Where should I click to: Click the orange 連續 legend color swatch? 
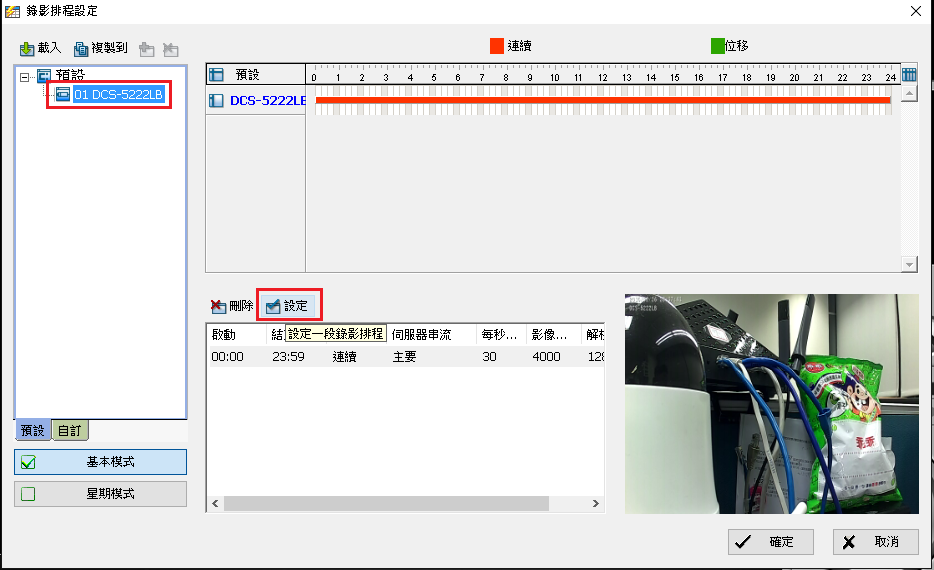click(x=496, y=46)
